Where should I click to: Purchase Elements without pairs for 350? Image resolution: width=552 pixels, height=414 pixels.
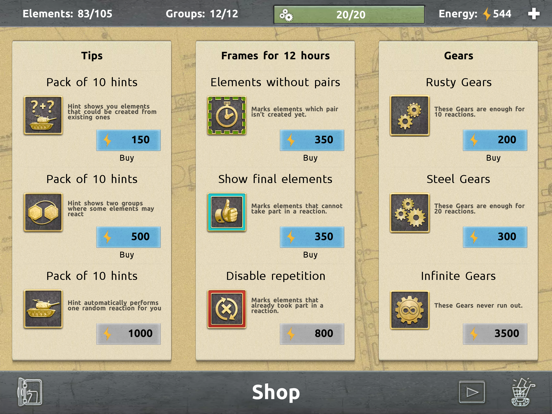[312, 140]
